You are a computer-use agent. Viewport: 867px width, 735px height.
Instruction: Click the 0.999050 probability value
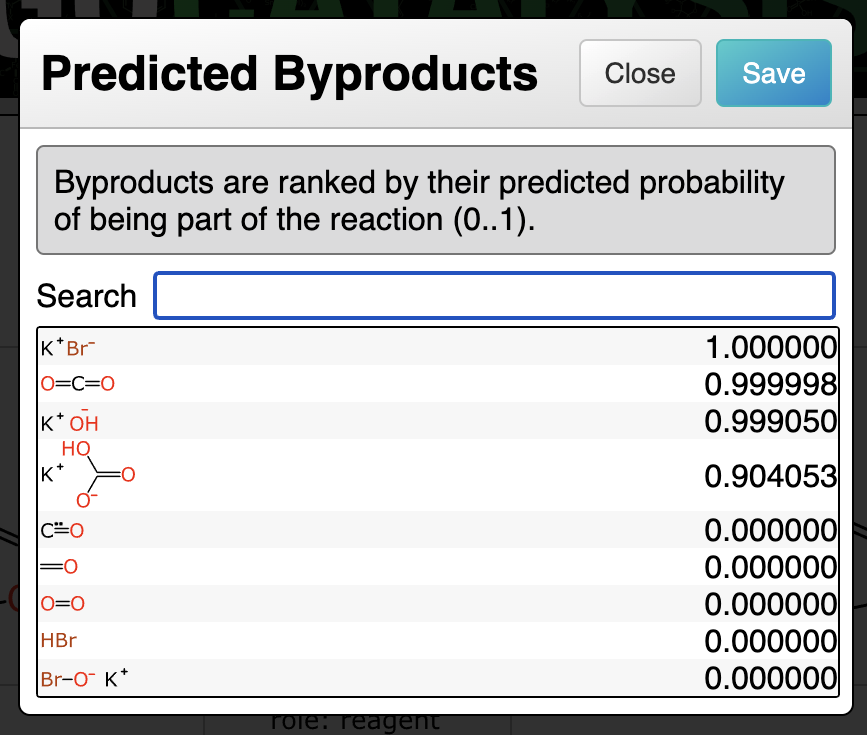click(770, 421)
